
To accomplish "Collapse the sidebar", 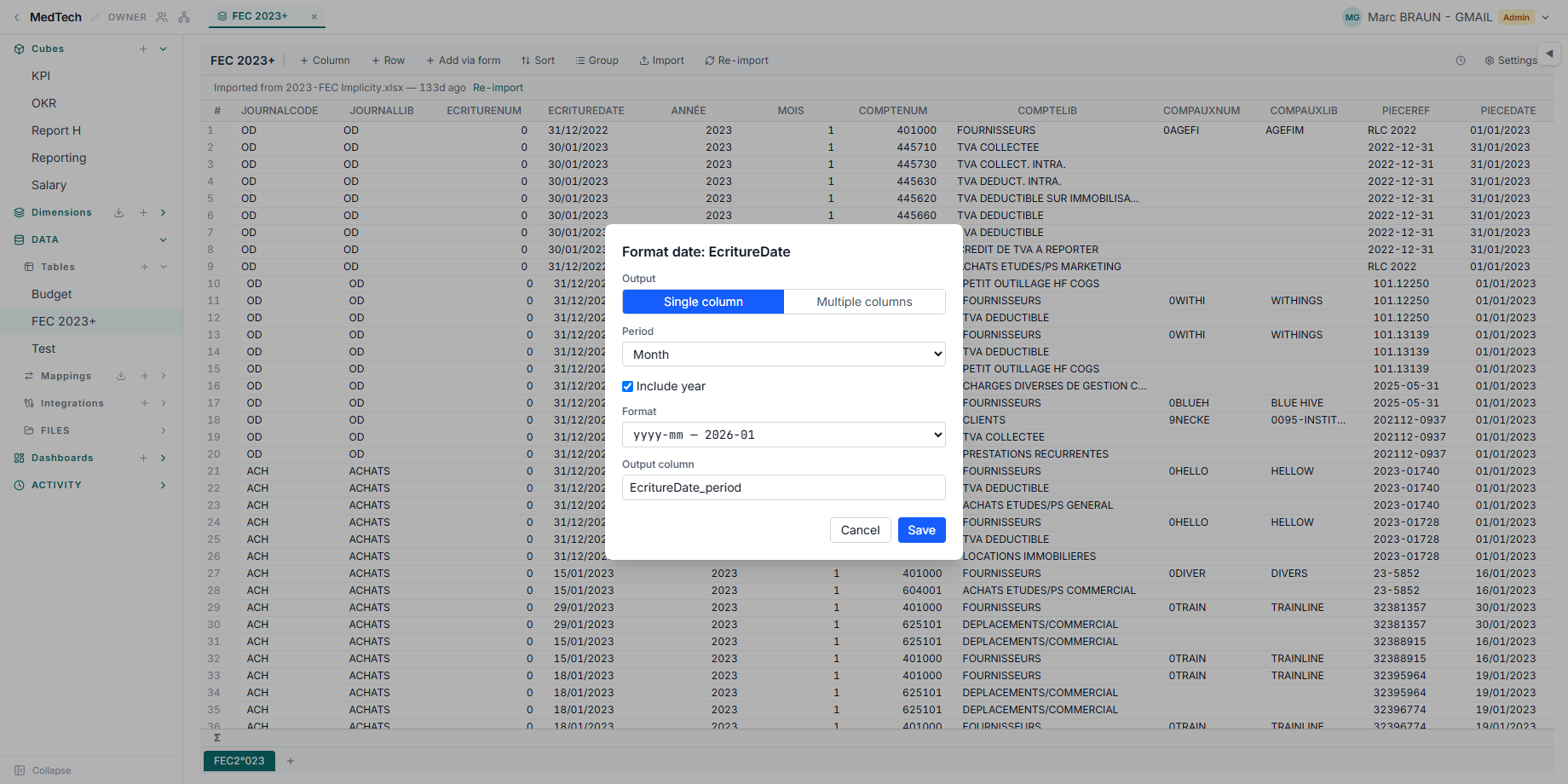I will coord(43,770).
